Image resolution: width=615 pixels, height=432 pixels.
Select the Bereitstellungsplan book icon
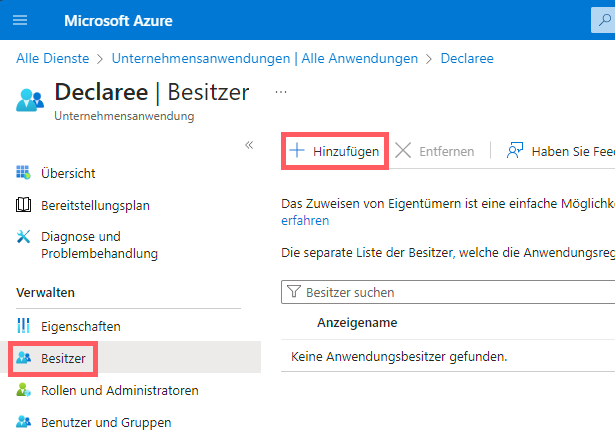[x=25, y=206]
